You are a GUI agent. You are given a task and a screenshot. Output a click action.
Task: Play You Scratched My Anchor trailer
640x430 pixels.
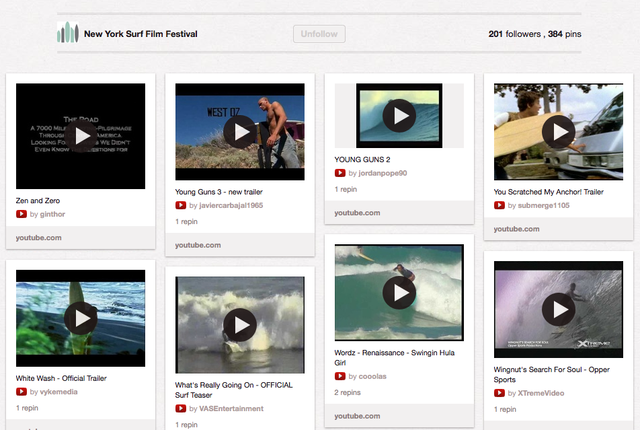point(558,132)
